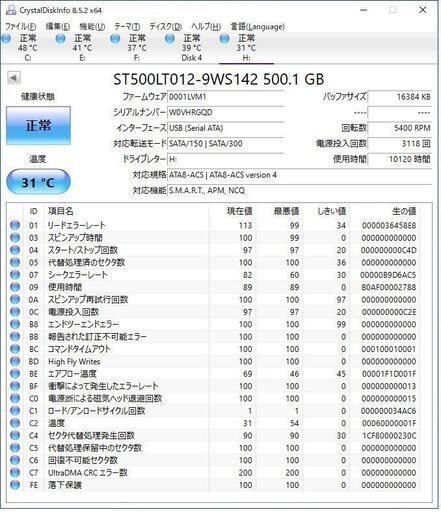The width and height of the screenshot is (441, 512).
Task: Click the status icon for row 0C 電源投入回数
Action: [15, 312]
